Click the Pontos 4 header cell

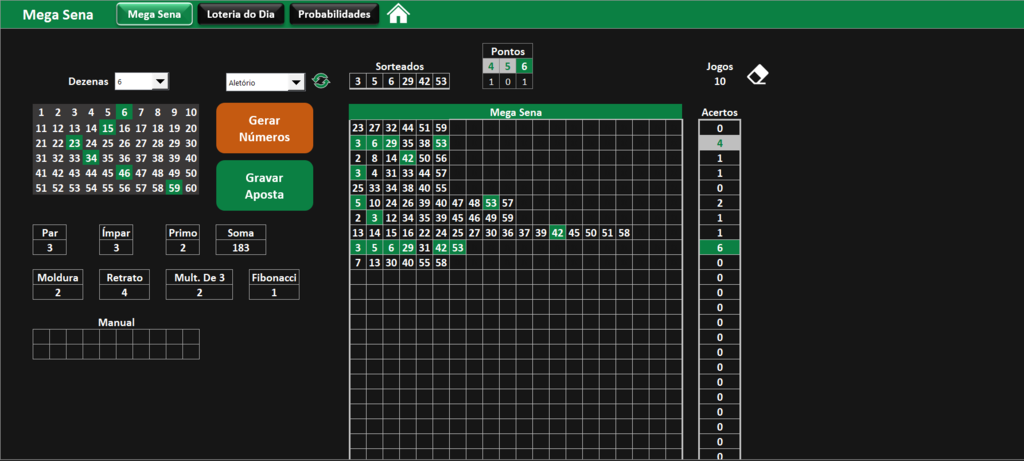[491, 66]
